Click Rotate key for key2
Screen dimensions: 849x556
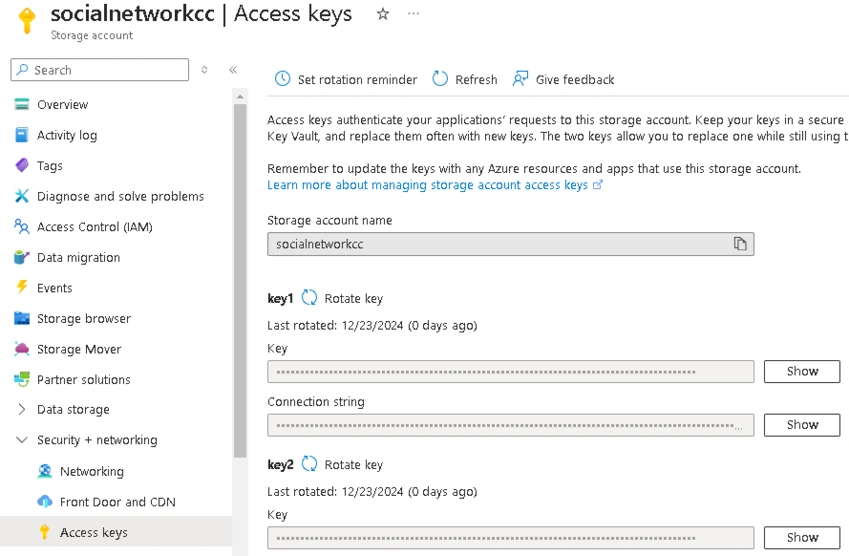pyautogui.click(x=354, y=465)
